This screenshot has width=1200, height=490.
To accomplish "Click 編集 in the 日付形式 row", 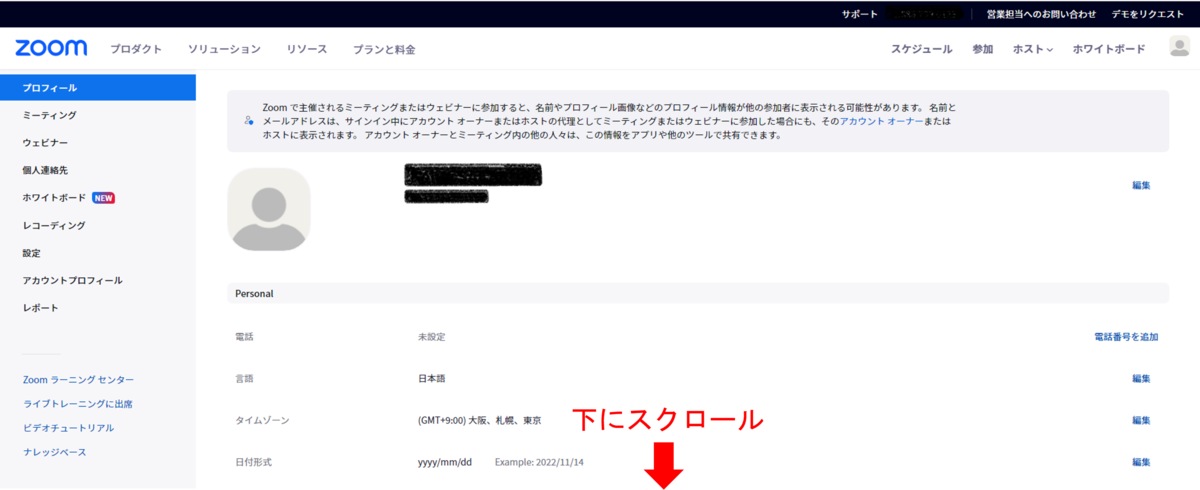I will point(1141,462).
